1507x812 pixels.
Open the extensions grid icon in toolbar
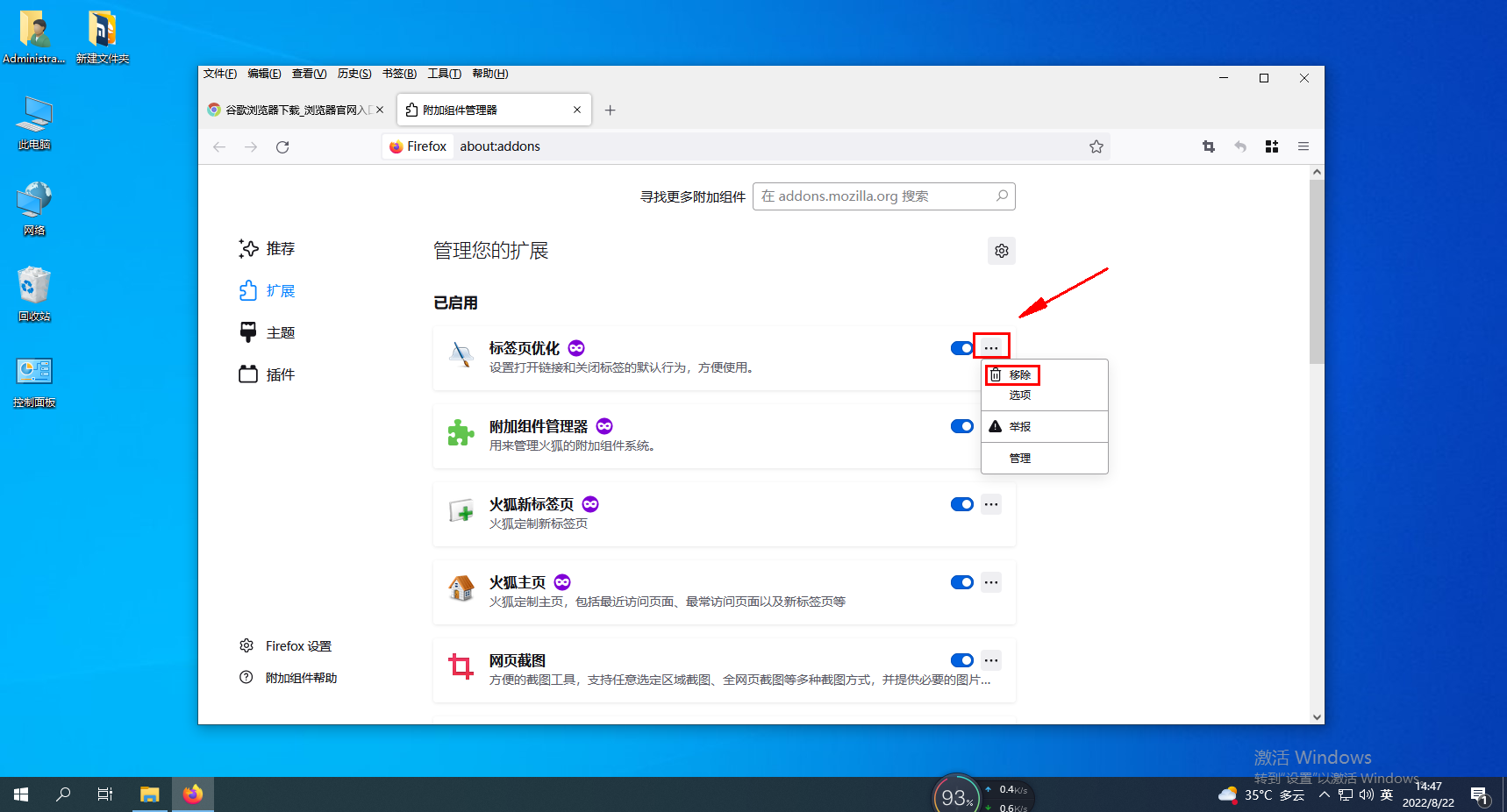click(1272, 146)
